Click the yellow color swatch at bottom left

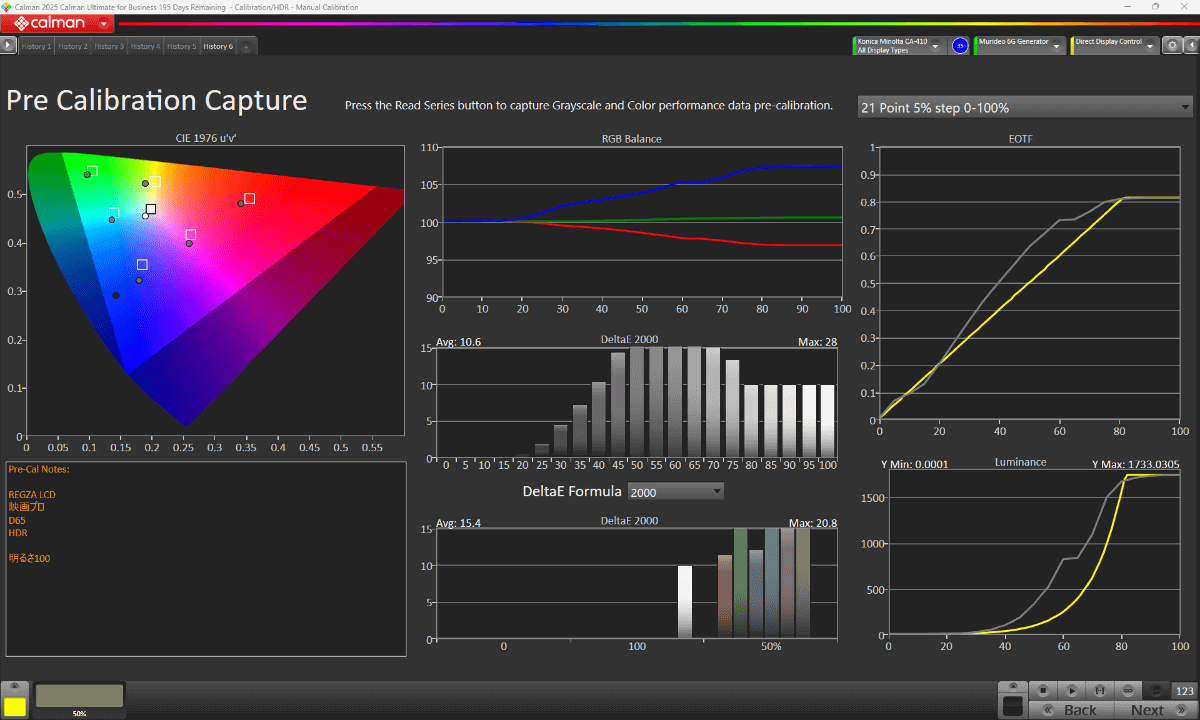coord(15,706)
